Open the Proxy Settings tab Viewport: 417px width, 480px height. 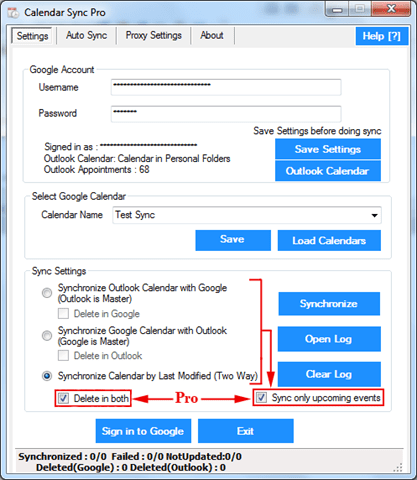pos(153,35)
